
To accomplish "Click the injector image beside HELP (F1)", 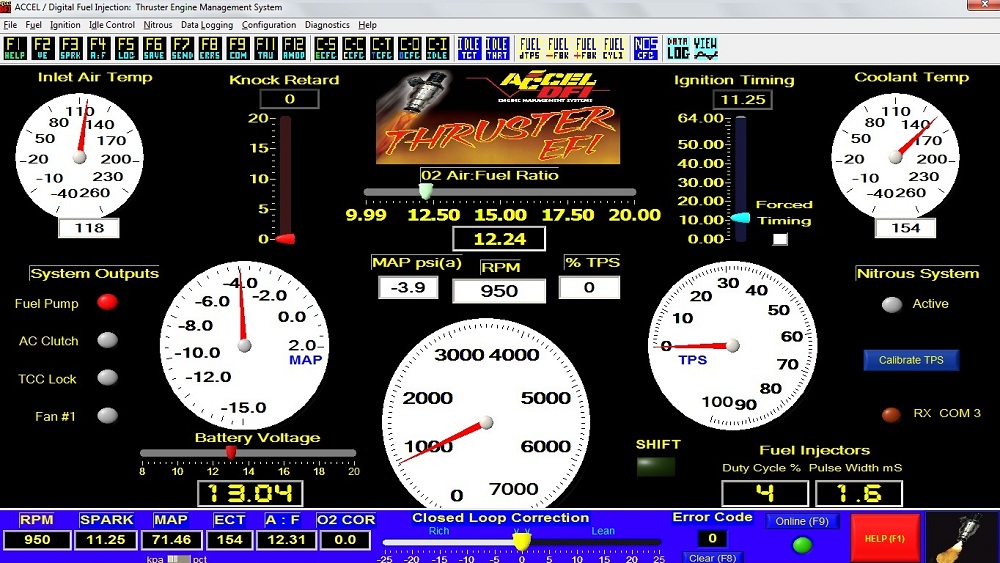I will click(x=962, y=537).
